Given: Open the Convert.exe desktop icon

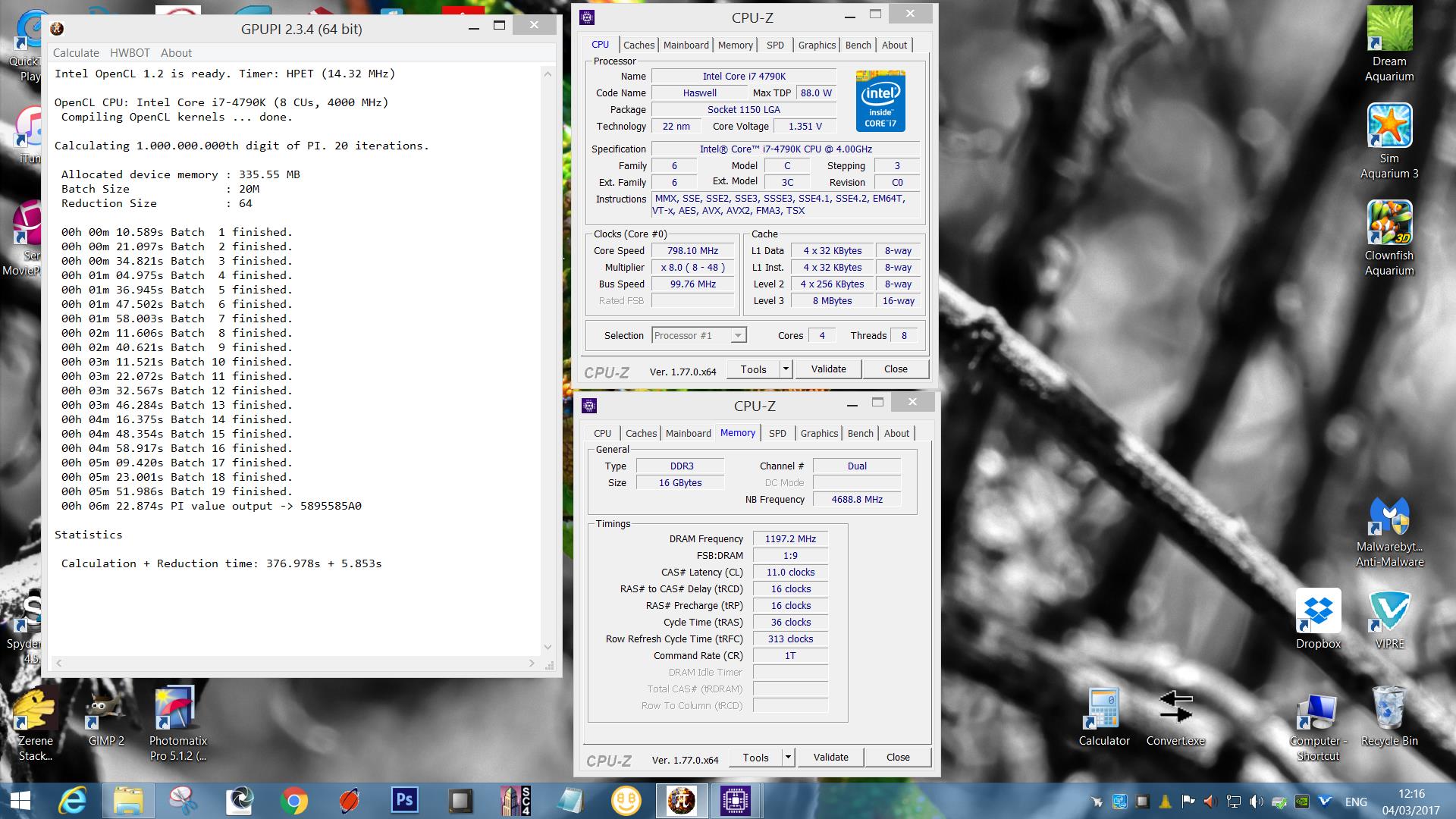Looking at the screenshot, I should point(1175,717).
